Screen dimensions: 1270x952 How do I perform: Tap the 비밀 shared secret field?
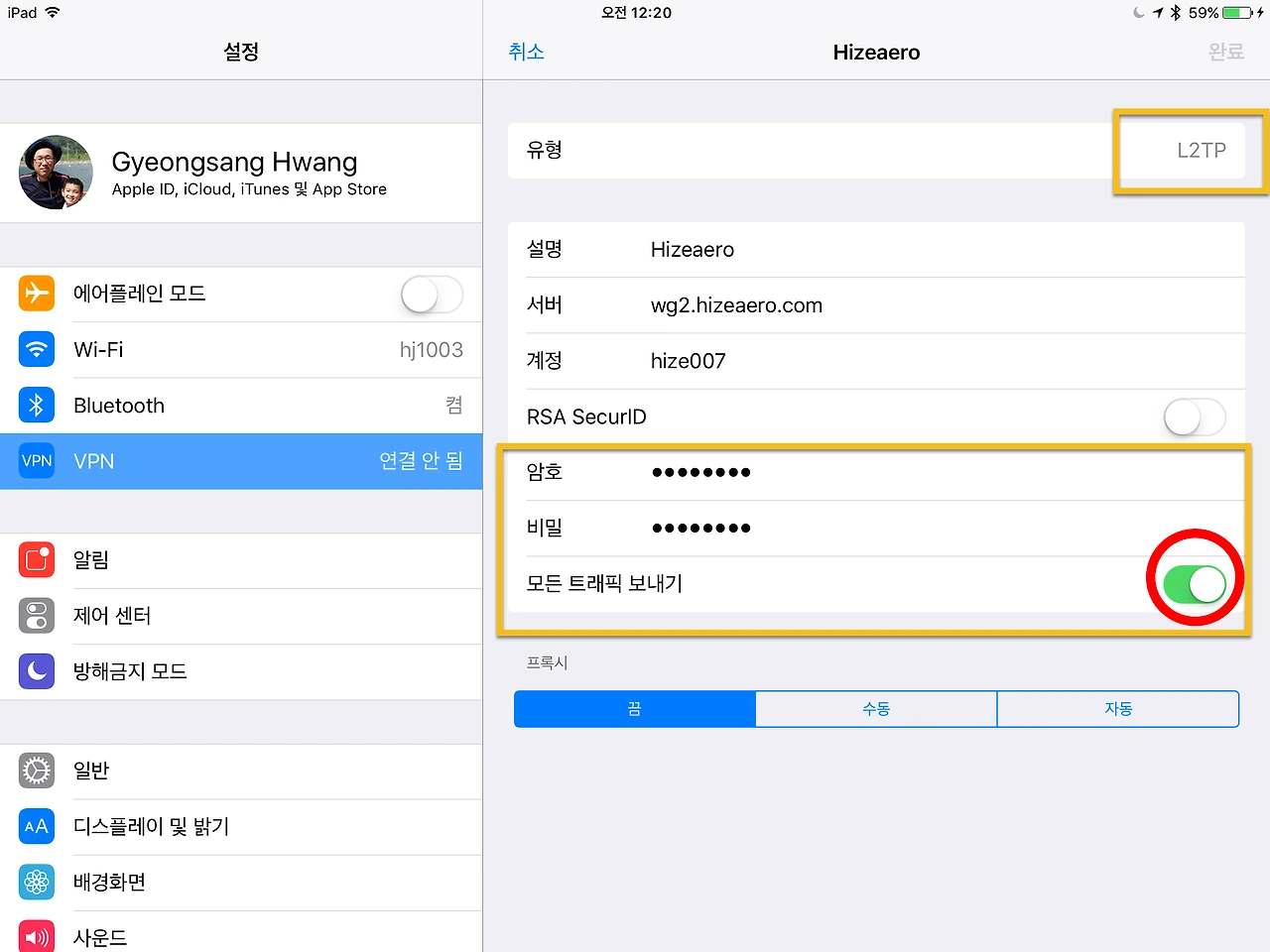pyautogui.click(x=876, y=528)
